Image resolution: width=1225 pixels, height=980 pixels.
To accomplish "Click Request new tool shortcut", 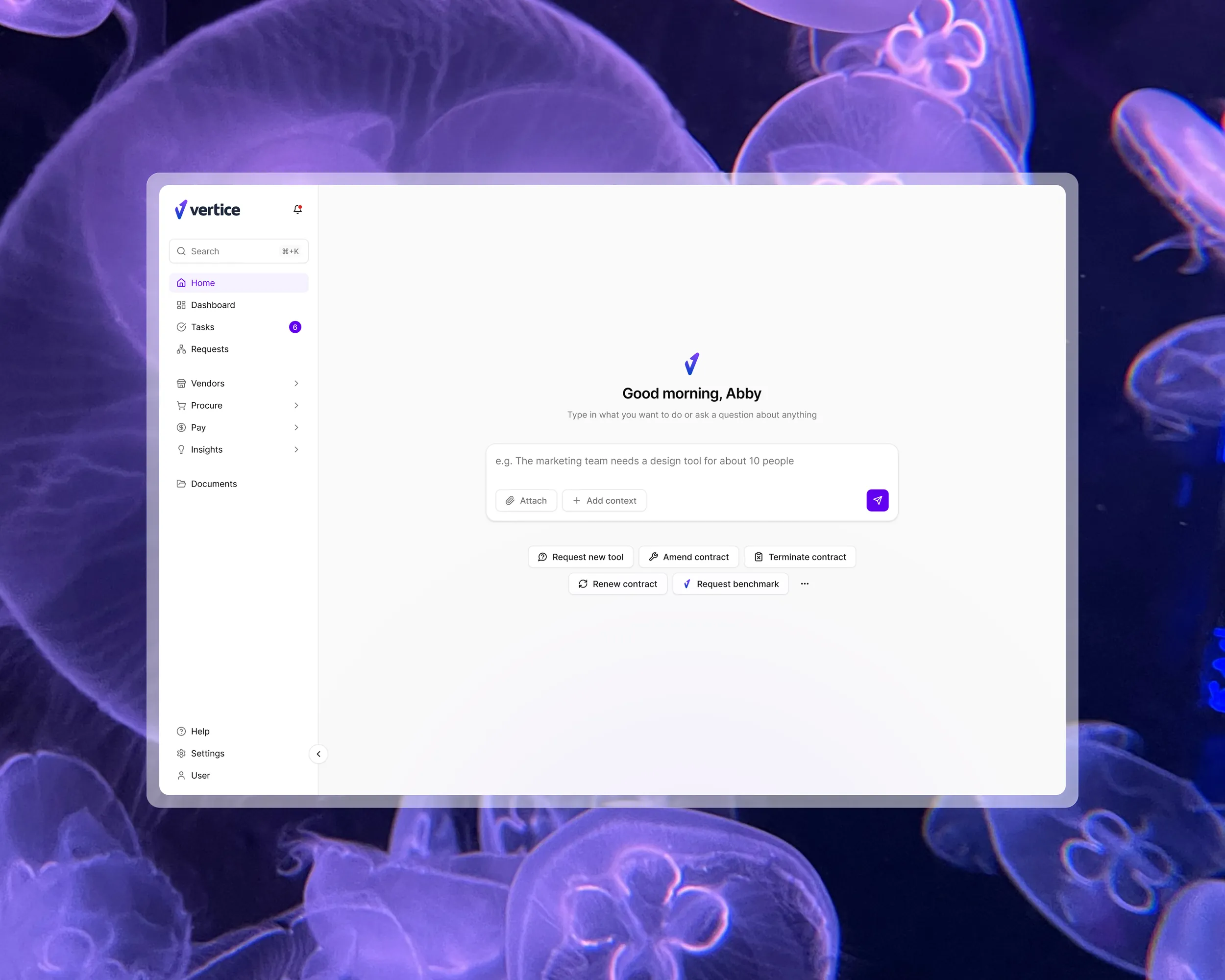I will coord(581,557).
